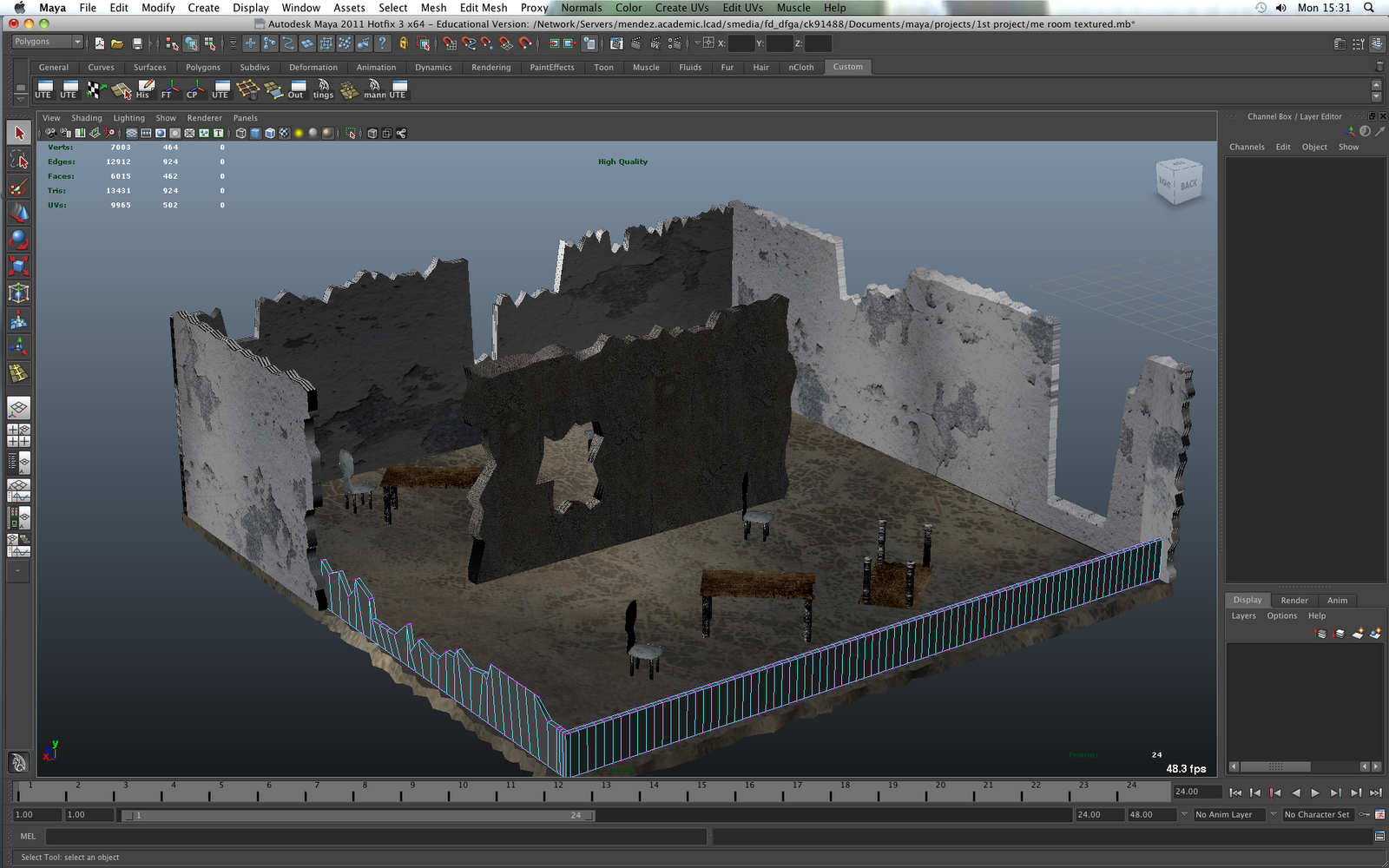This screenshot has width=1389, height=868.
Task: Select the Scale tool in the toolbox
Action: click(18, 266)
